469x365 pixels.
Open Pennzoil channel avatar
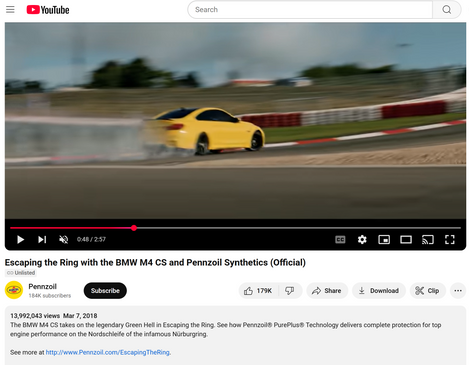(14, 290)
